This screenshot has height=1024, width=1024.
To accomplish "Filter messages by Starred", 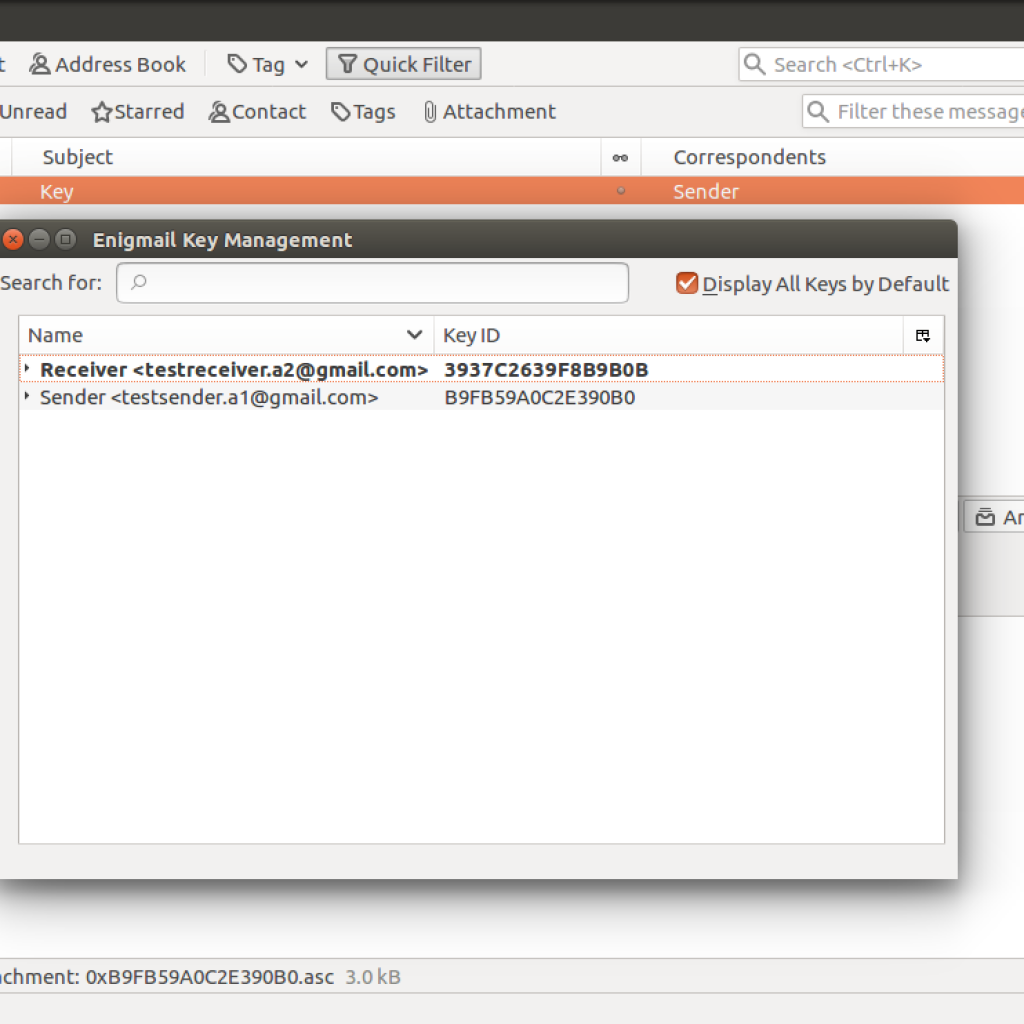I will pos(138,112).
